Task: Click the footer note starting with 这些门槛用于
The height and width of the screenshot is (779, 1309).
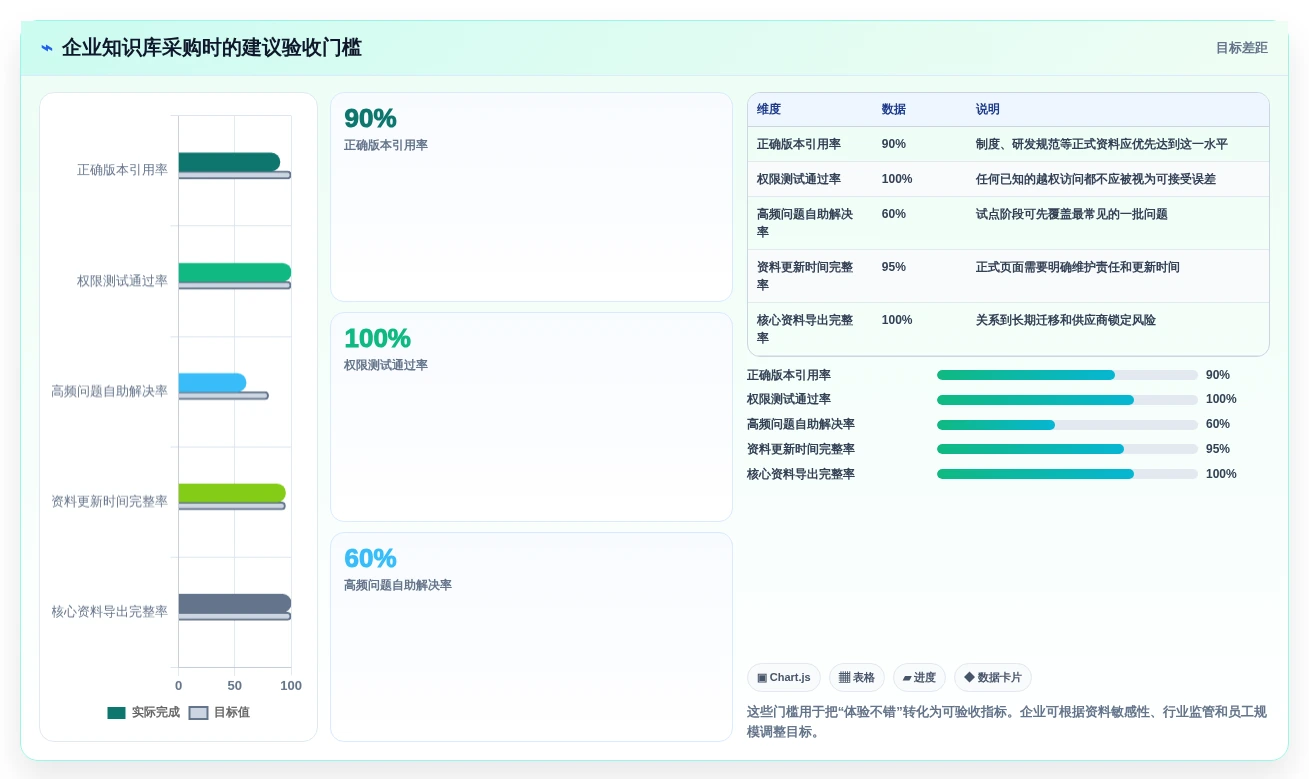Action: point(1007,722)
